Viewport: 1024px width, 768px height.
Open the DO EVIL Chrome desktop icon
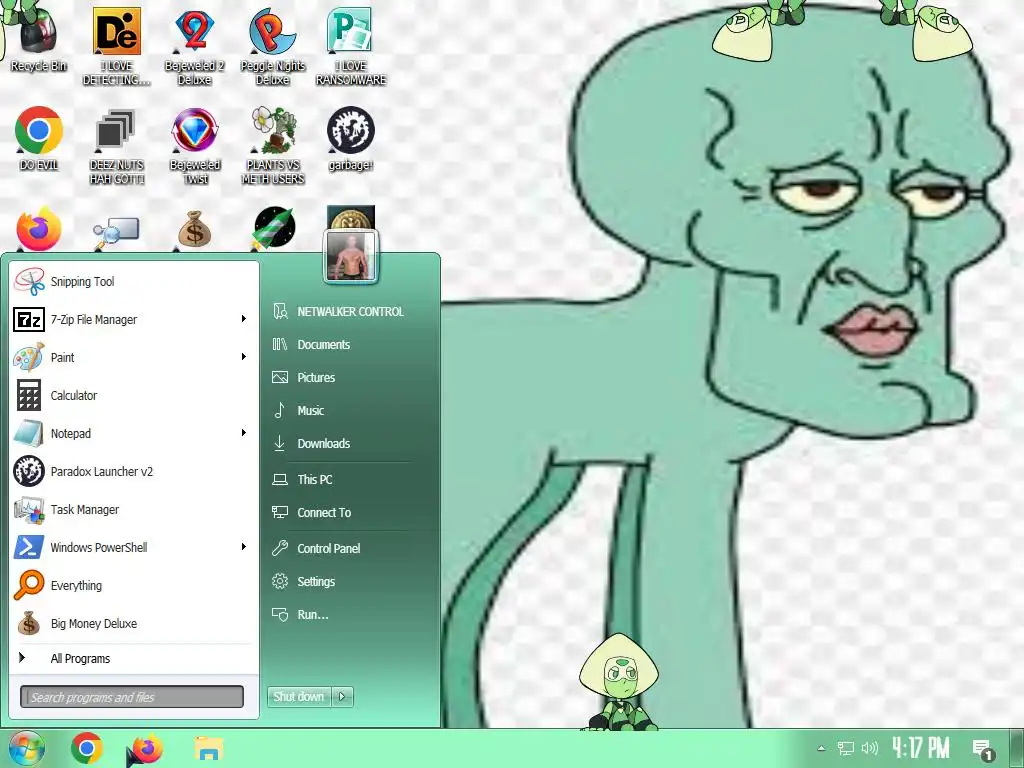tap(39, 138)
